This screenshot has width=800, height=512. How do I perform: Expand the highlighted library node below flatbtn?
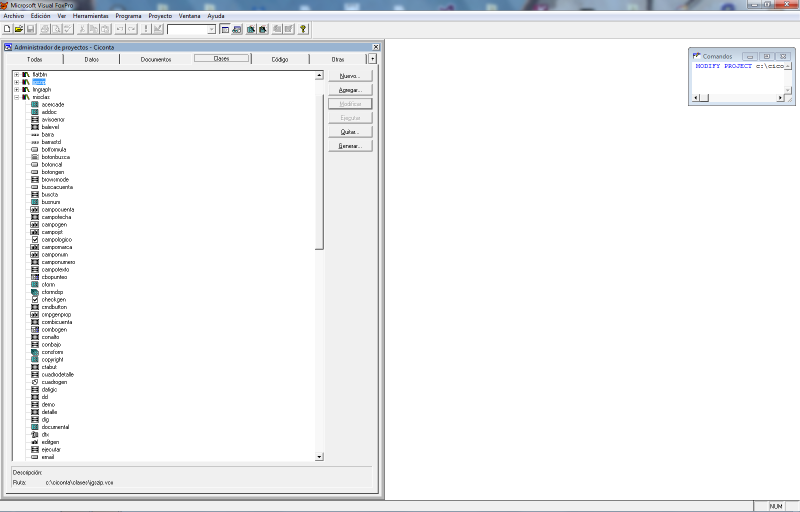pyautogui.click(x=17, y=82)
